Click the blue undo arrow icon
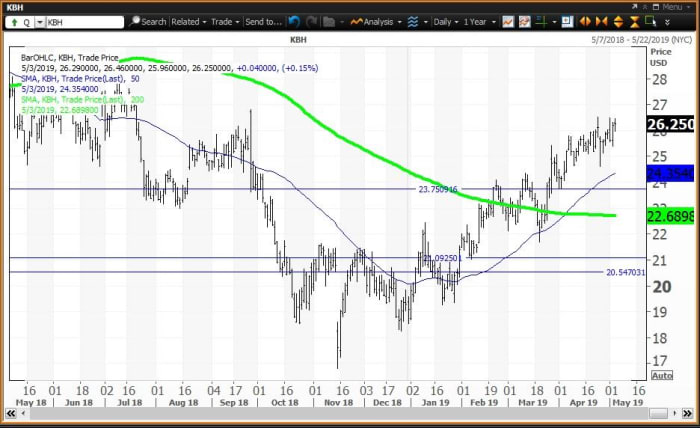The width and height of the screenshot is (700, 428). [x=292, y=21]
